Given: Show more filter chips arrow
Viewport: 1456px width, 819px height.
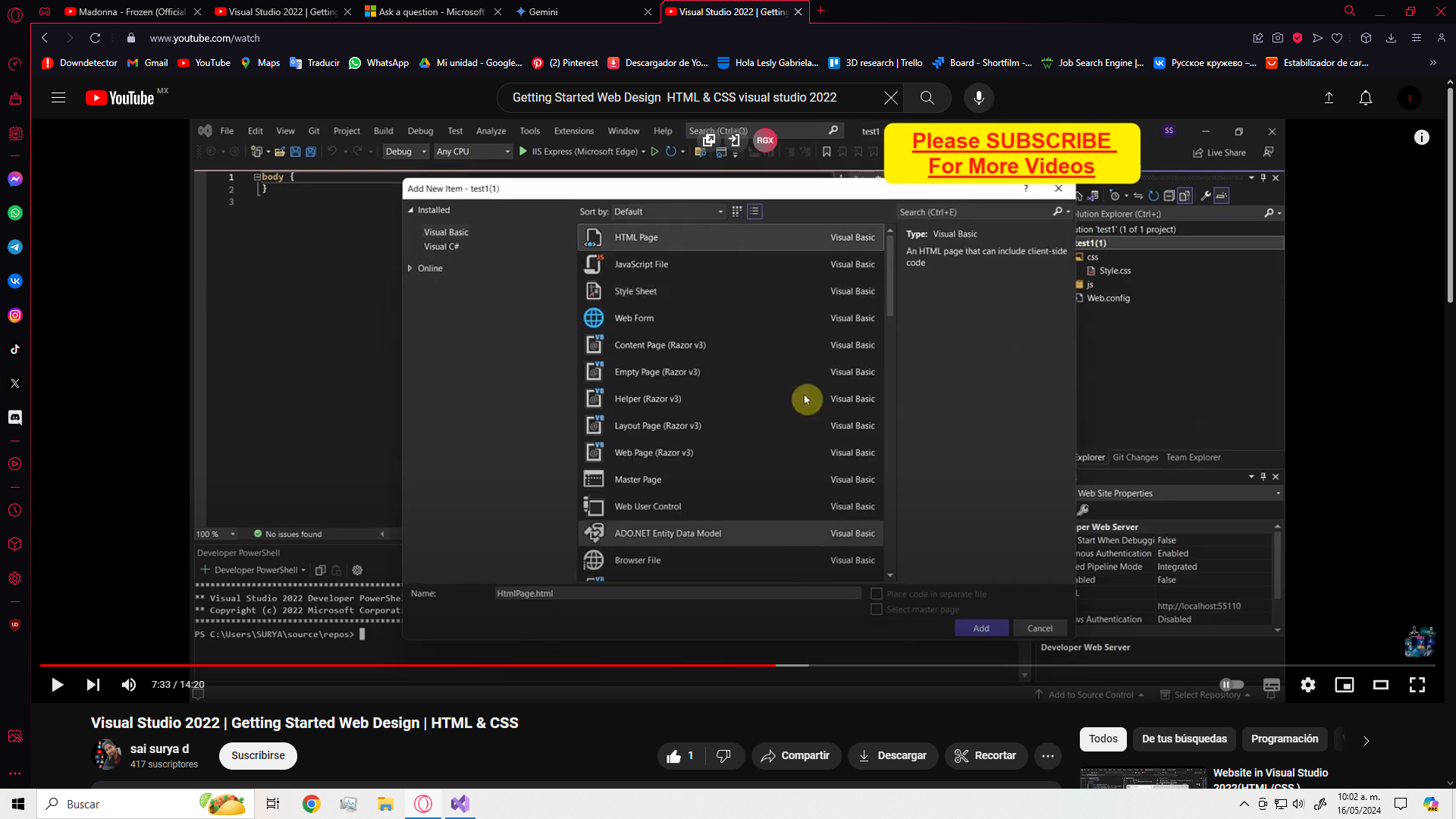Looking at the screenshot, I should pos(1366,741).
